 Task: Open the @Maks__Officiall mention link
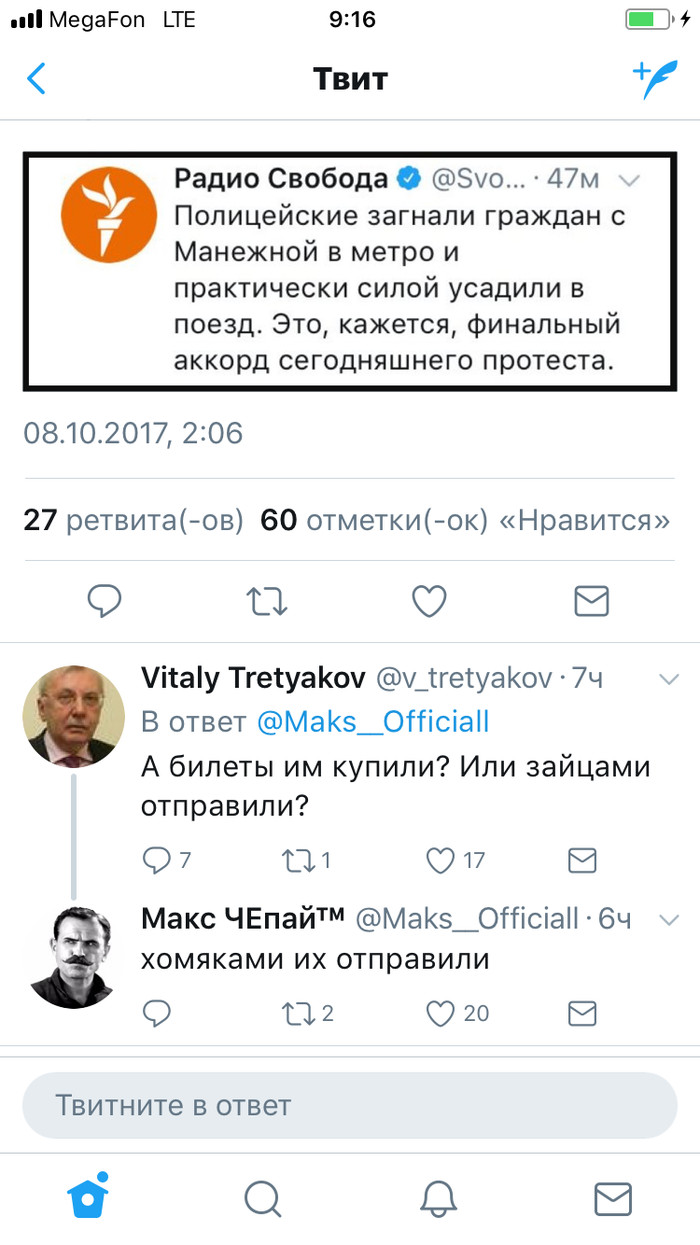pyautogui.click(x=373, y=722)
